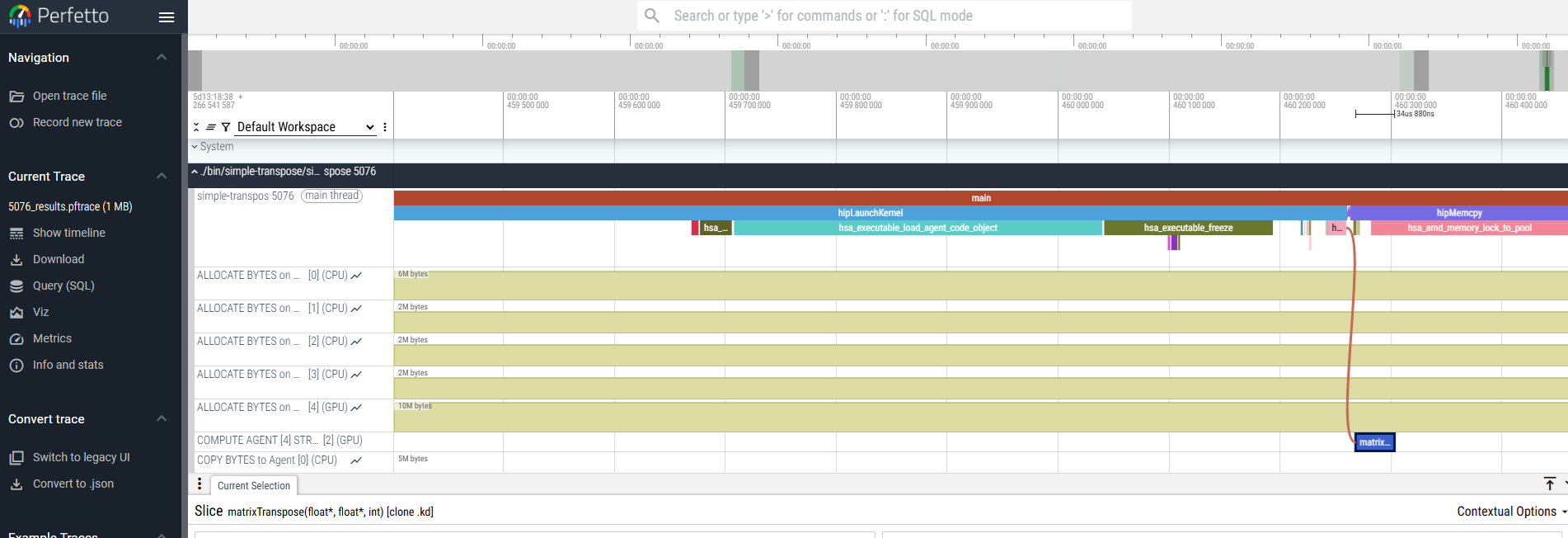Viewport: 1568px width, 538px height.
Task: Open the Default Workspace dropdown
Action: pyautogui.click(x=305, y=127)
